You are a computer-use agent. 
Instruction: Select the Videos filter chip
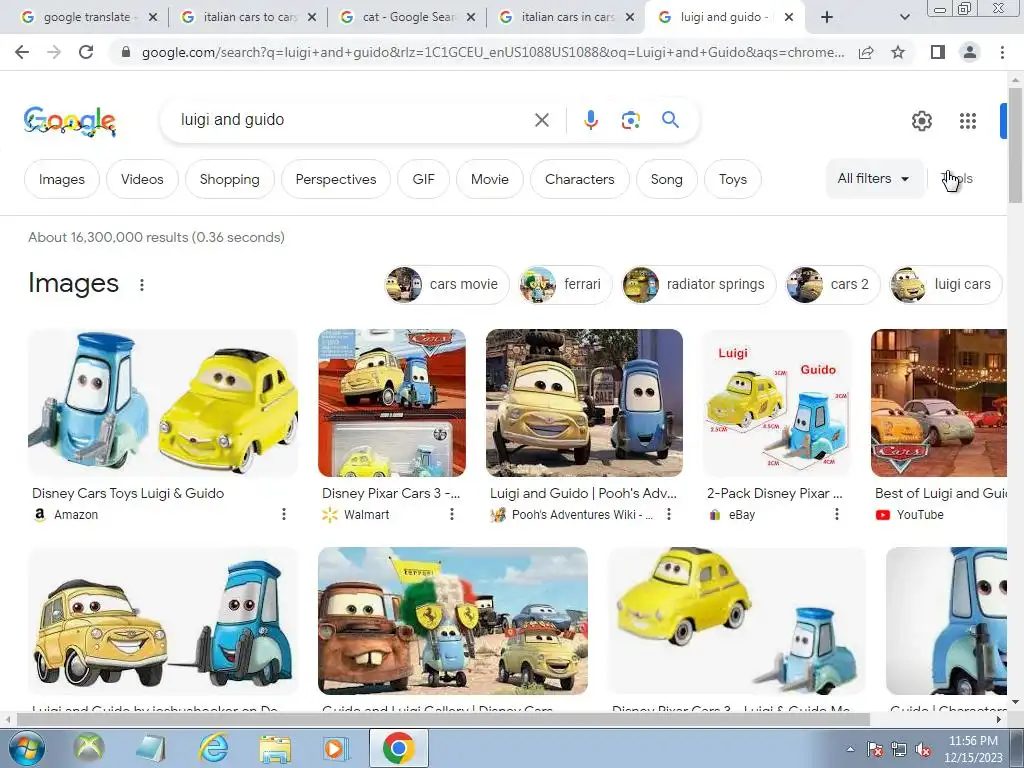pyautogui.click(x=142, y=179)
